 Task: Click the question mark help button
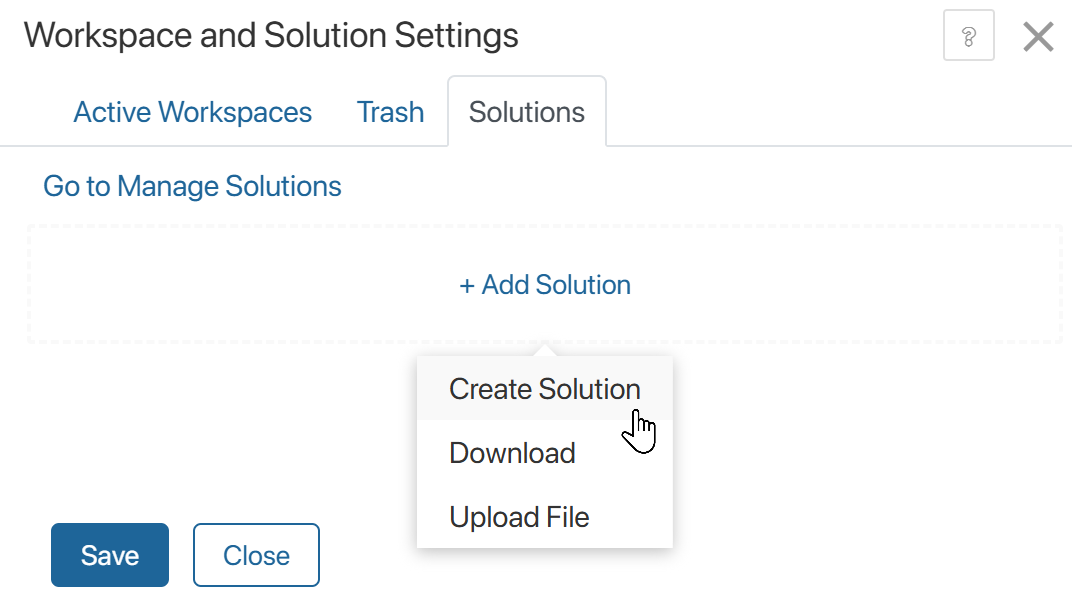point(968,35)
